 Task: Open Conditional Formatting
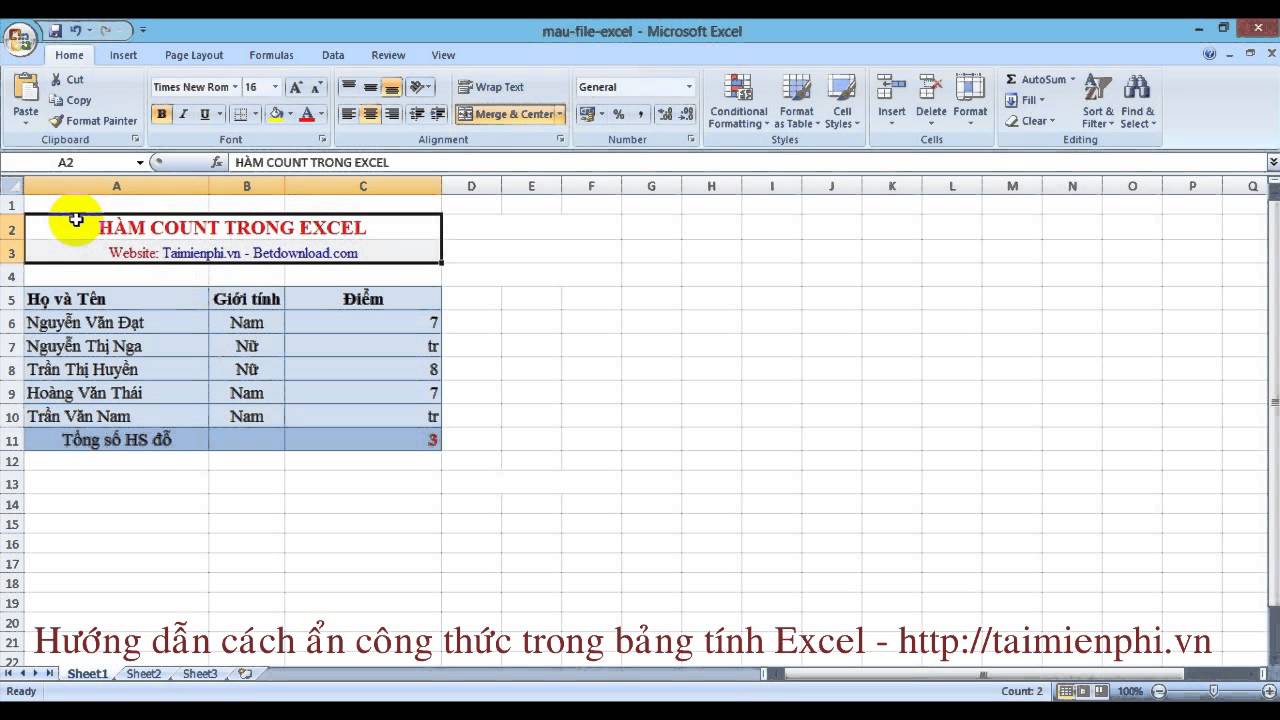[x=738, y=101]
